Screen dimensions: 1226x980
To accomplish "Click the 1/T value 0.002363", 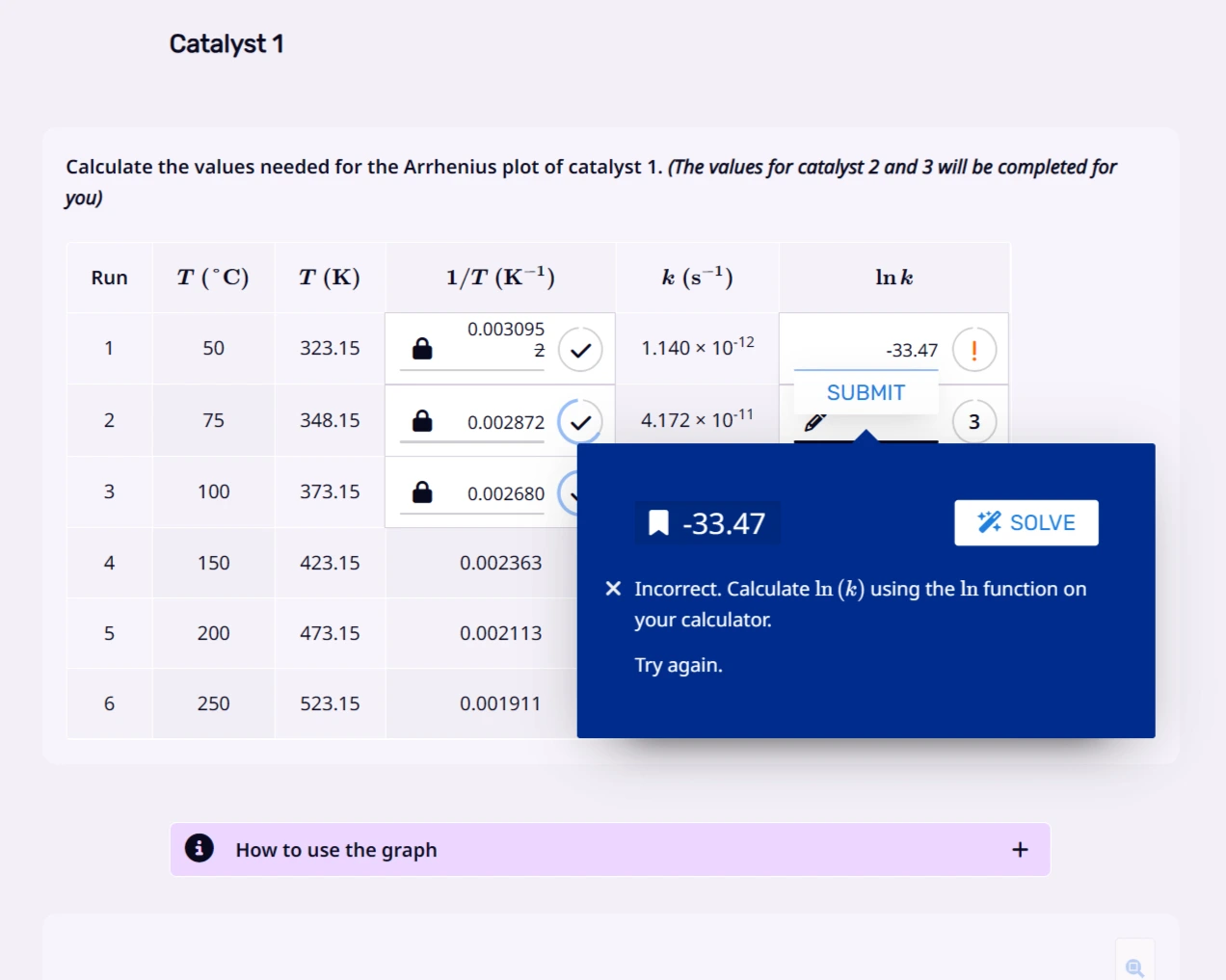I will click(500, 563).
